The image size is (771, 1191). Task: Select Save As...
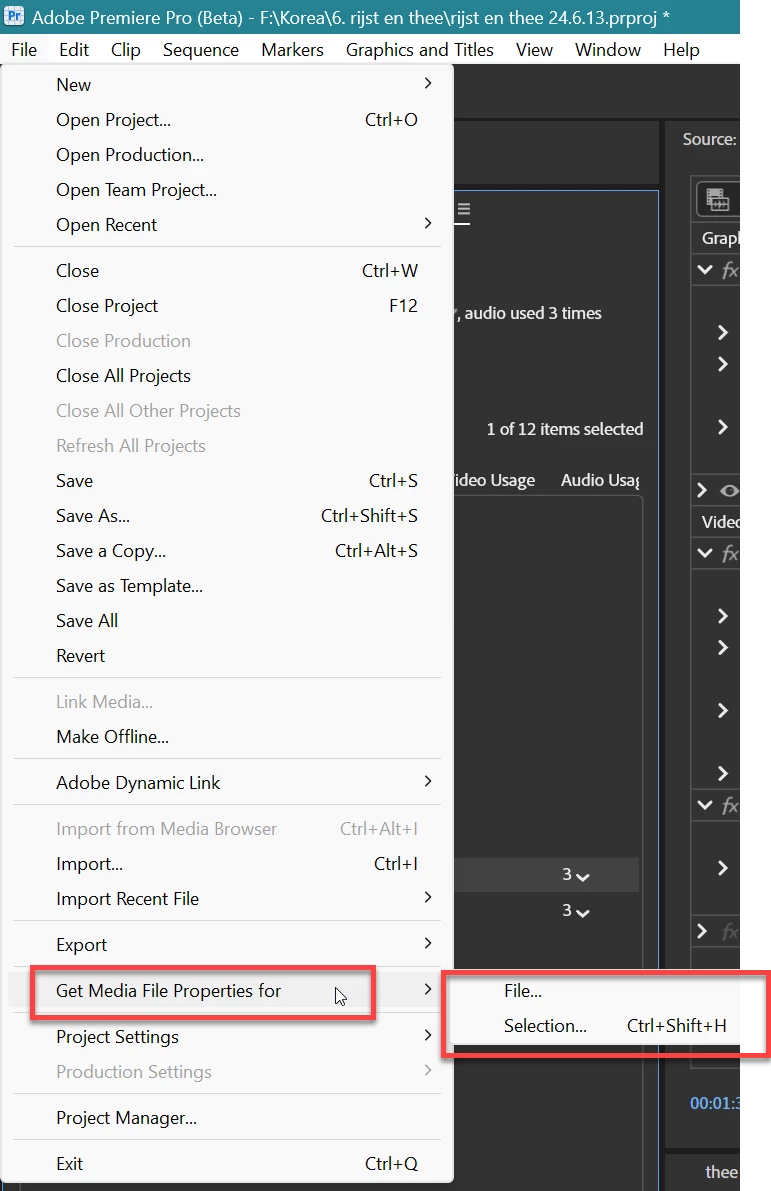pos(227,516)
